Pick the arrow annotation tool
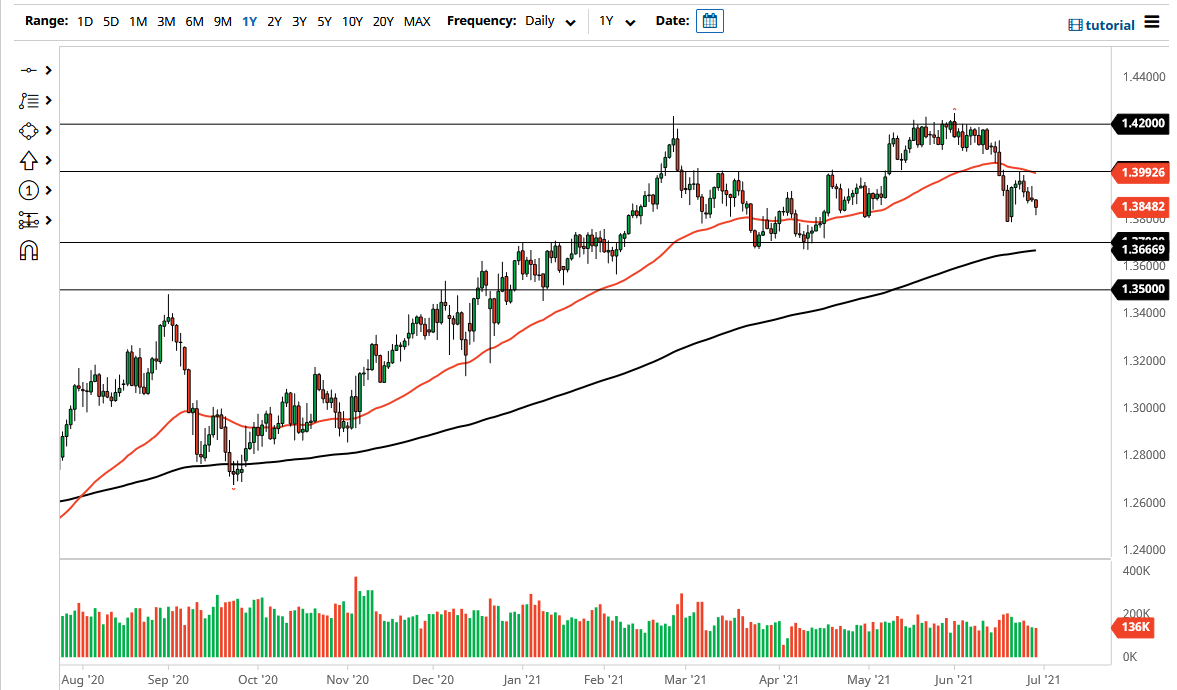Screen dimensions: 1177x690 click(28, 160)
